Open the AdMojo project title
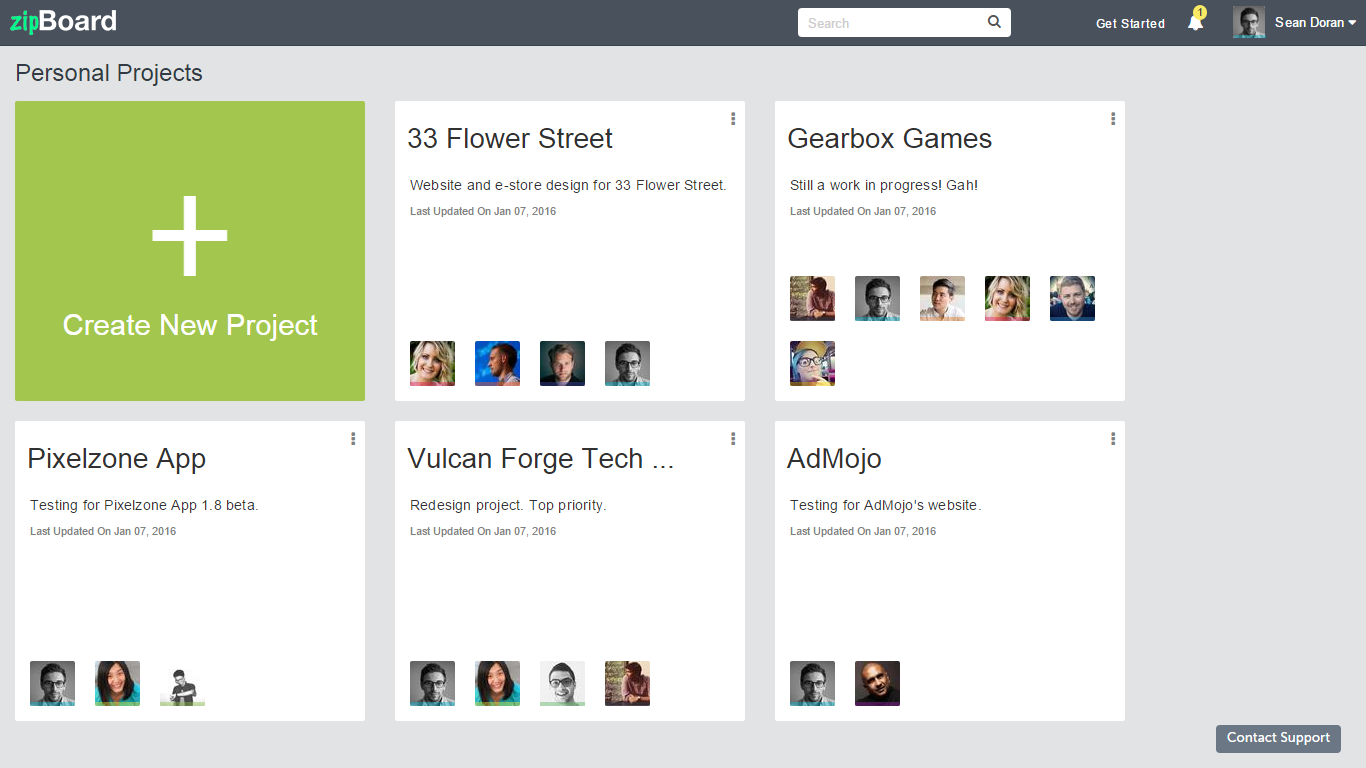Viewport: 1366px width, 768px height. (835, 458)
